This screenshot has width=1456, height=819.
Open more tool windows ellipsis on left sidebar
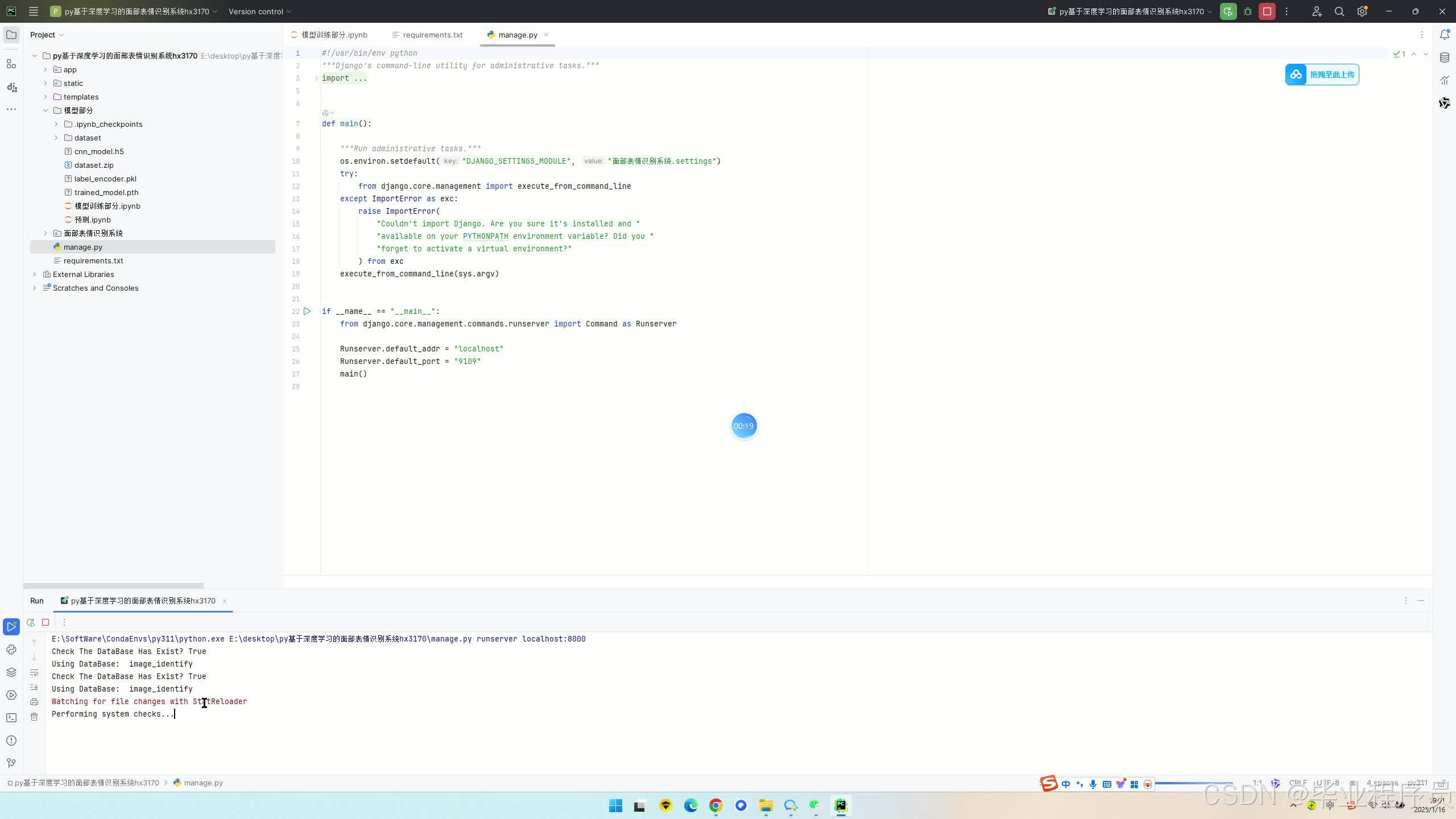pyautogui.click(x=11, y=109)
